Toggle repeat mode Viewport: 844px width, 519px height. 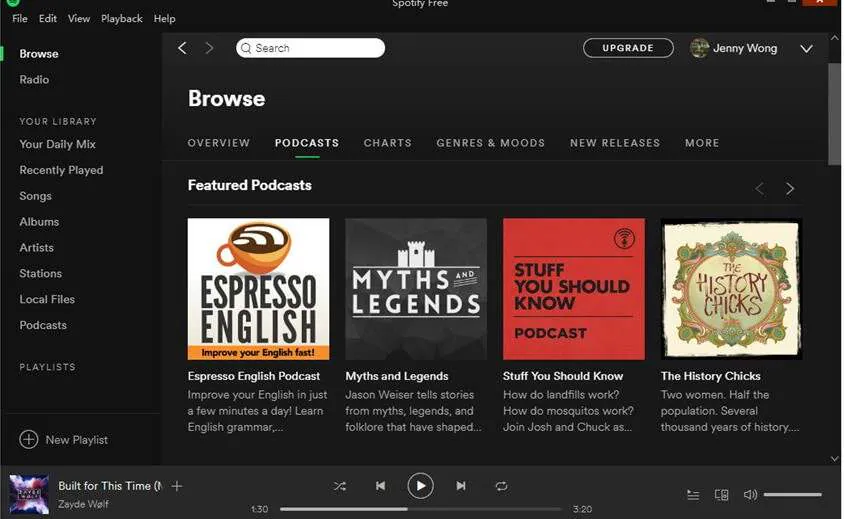click(x=501, y=486)
